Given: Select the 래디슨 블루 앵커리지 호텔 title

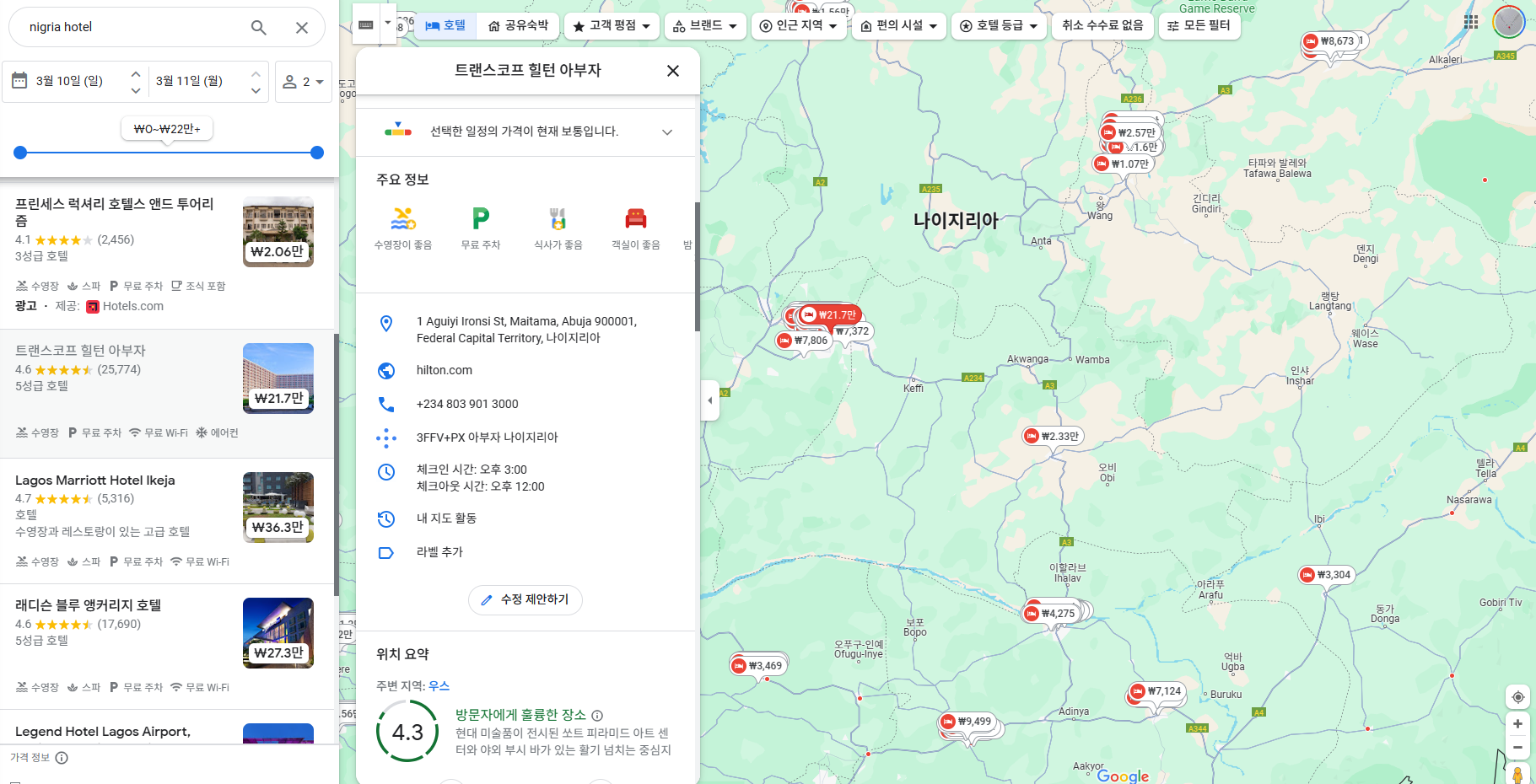Looking at the screenshot, I should click(x=89, y=605).
